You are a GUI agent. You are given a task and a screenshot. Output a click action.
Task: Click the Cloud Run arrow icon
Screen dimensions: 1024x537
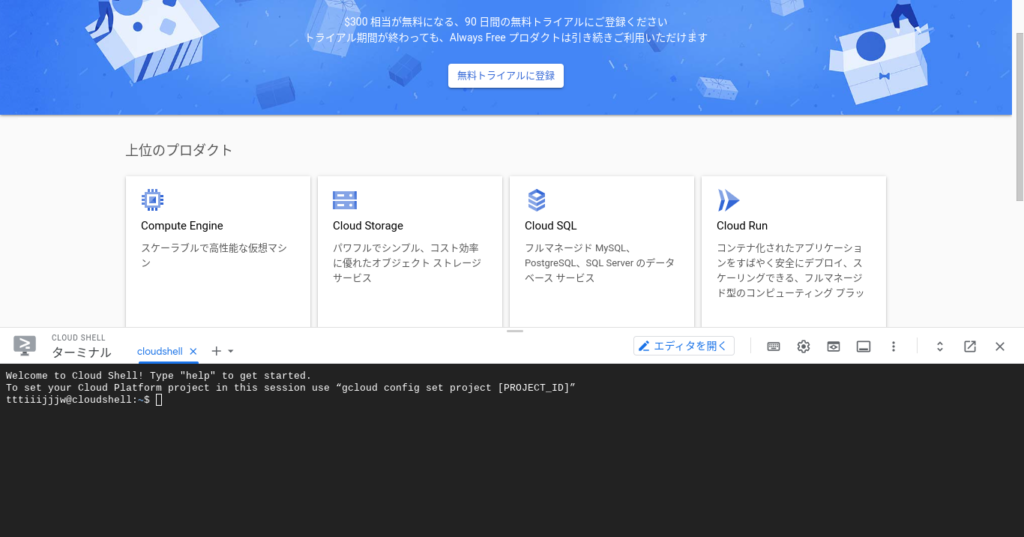[728, 200]
